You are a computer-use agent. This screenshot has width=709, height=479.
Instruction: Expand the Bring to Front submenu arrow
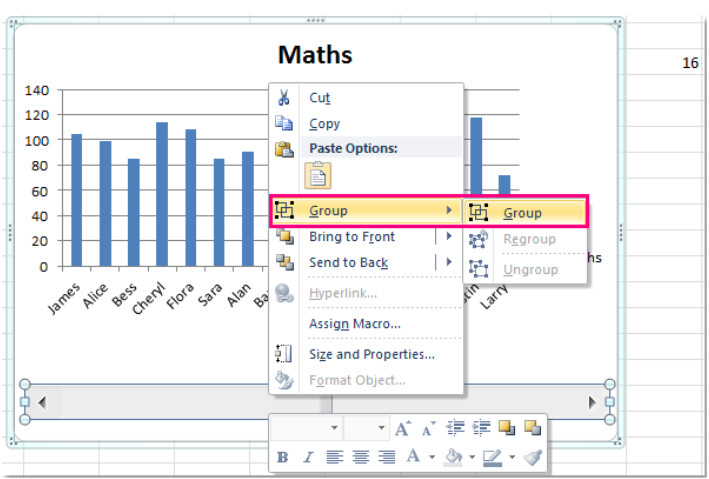(x=449, y=236)
